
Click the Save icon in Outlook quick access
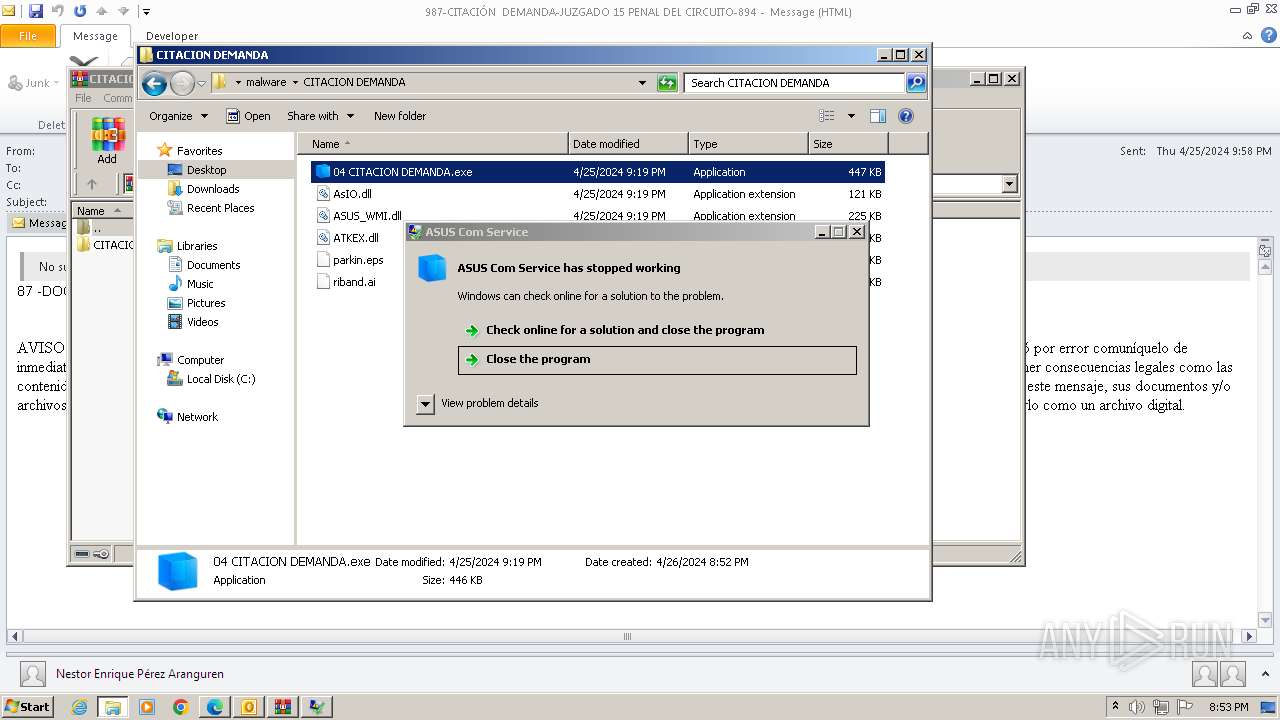coord(36,11)
